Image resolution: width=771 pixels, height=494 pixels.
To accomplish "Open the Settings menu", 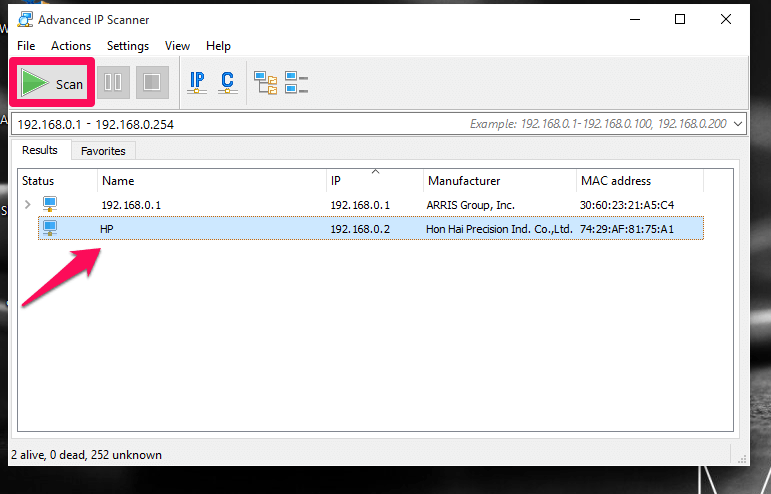I will (x=128, y=46).
